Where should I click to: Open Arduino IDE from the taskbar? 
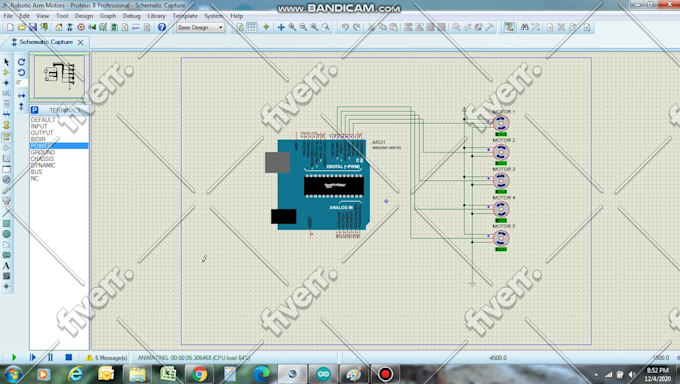pos(323,374)
